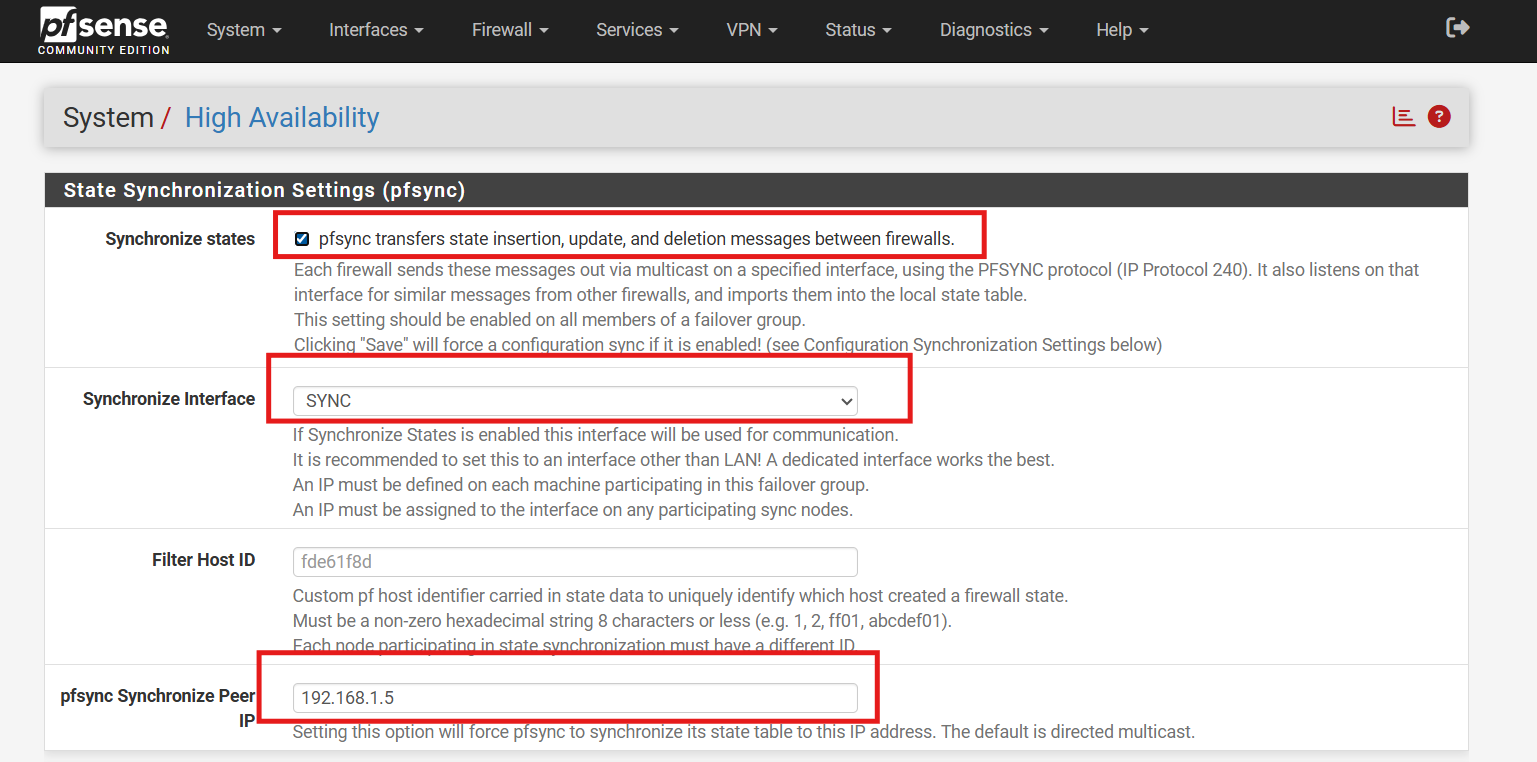Viewport: 1537px width, 762px height.
Task: Click the State Synchronization Settings header
Action: pos(264,190)
